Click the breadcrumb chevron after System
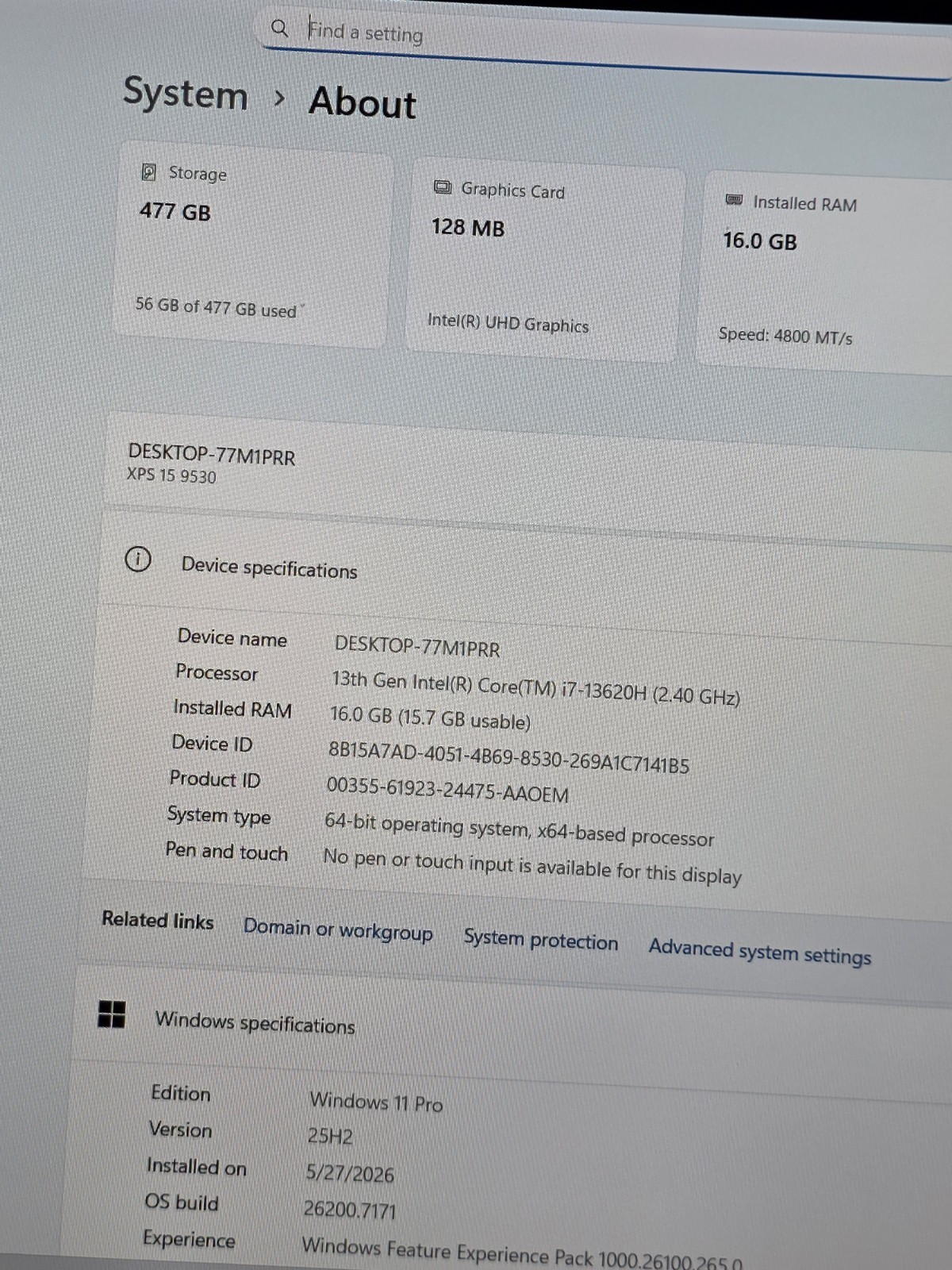 point(278,98)
